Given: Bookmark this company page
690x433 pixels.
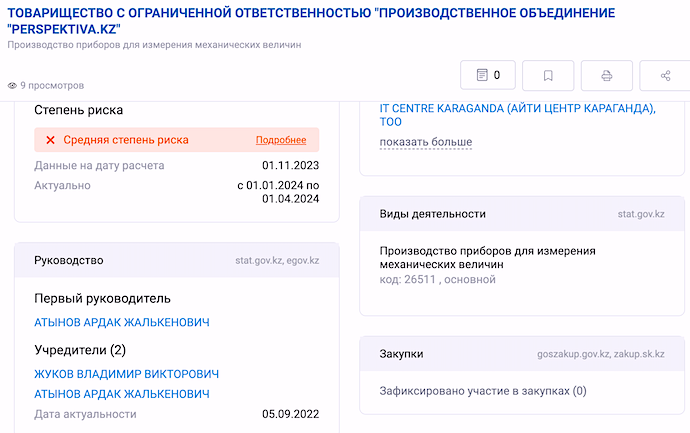Looking at the screenshot, I should coord(548,75).
